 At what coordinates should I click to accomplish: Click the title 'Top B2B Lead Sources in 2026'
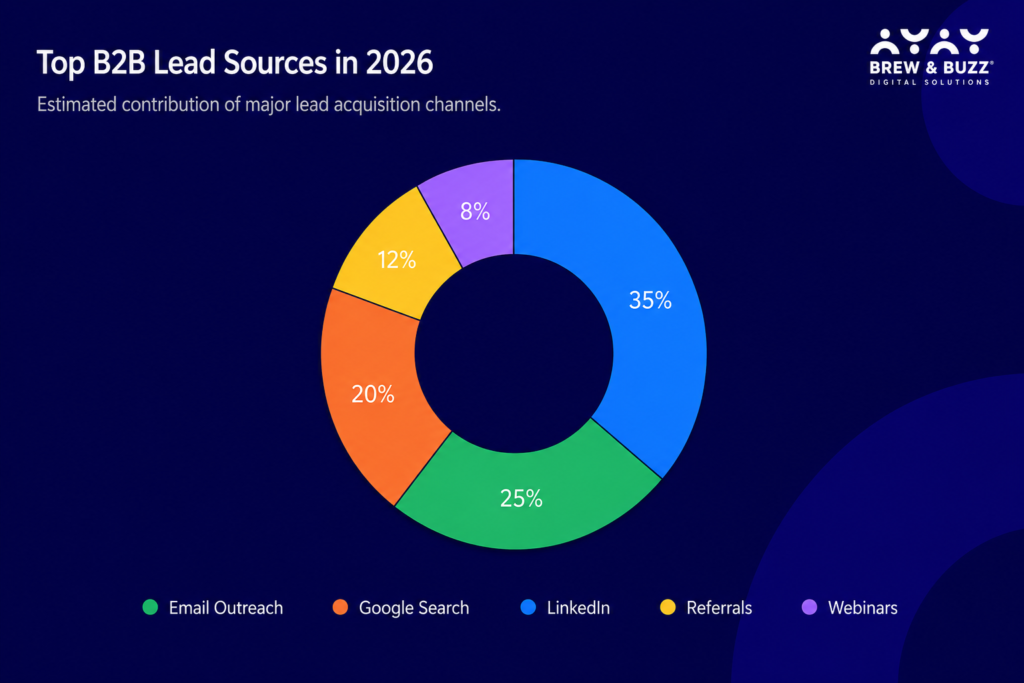(234, 63)
